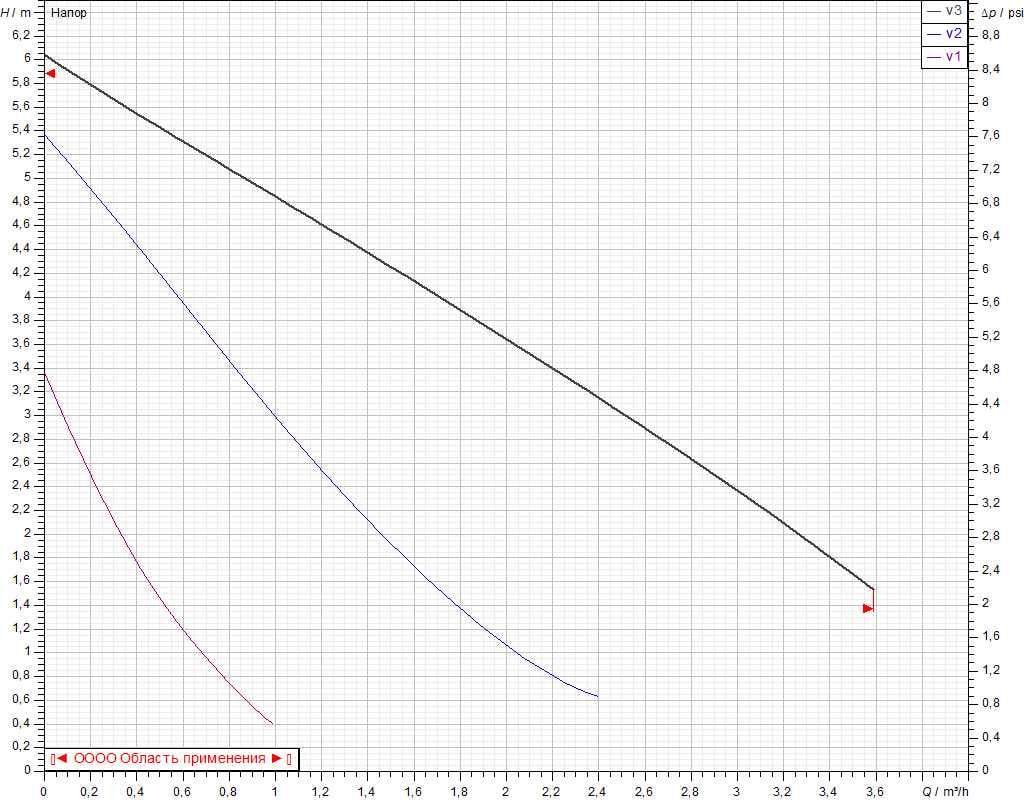
Task: Click the 2 tick label on the Q axis
Action: click(x=506, y=790)
